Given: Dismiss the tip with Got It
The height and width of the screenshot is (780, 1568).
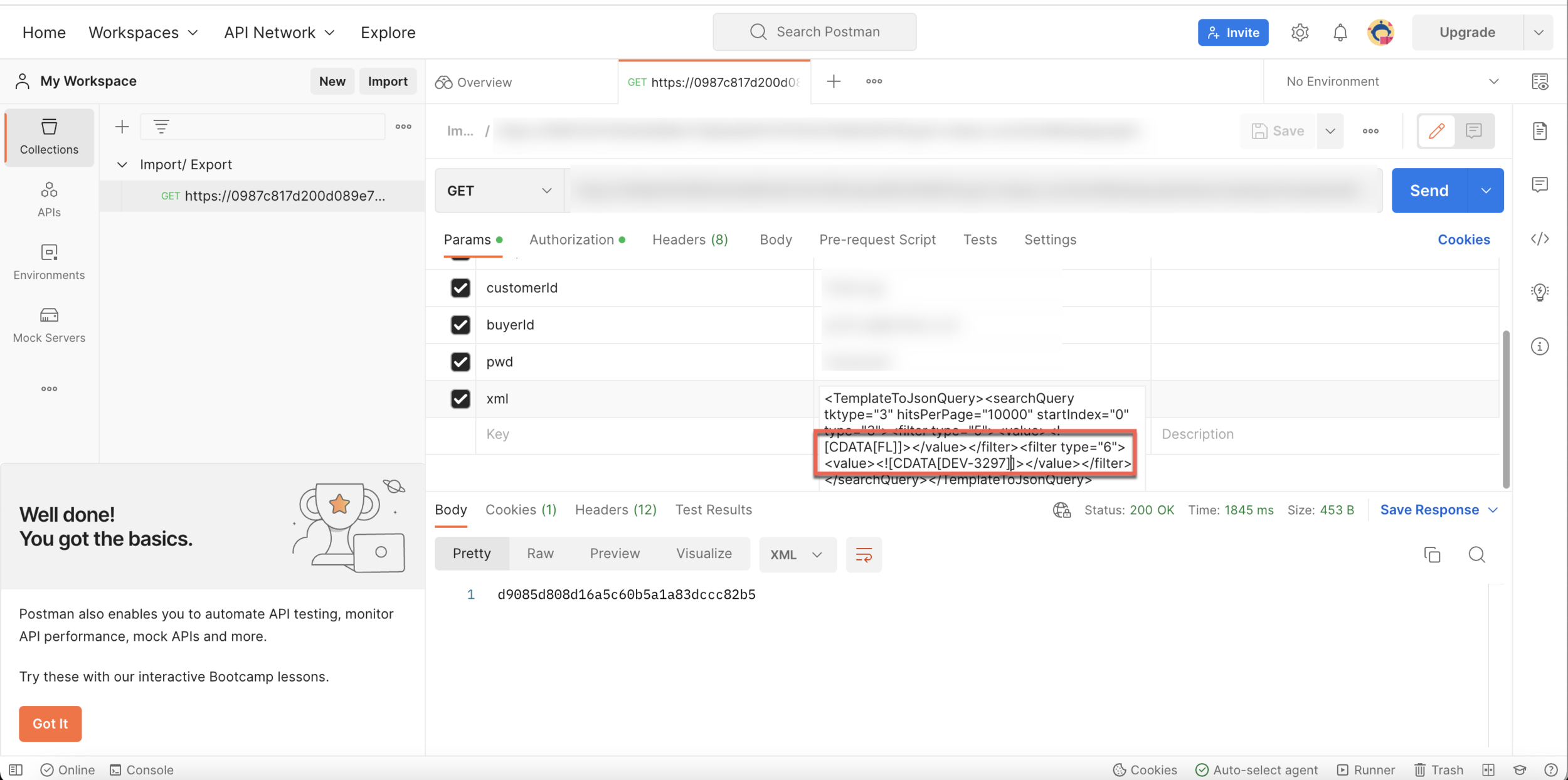Looking at the screenshot, I should 50,723.
